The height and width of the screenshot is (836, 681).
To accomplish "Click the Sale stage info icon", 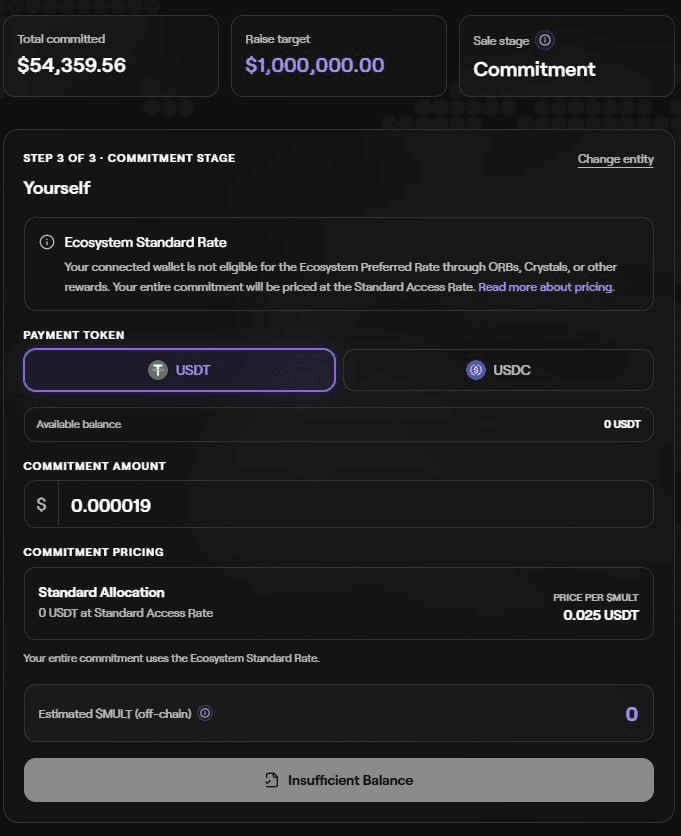I will [x=544, y=40].
